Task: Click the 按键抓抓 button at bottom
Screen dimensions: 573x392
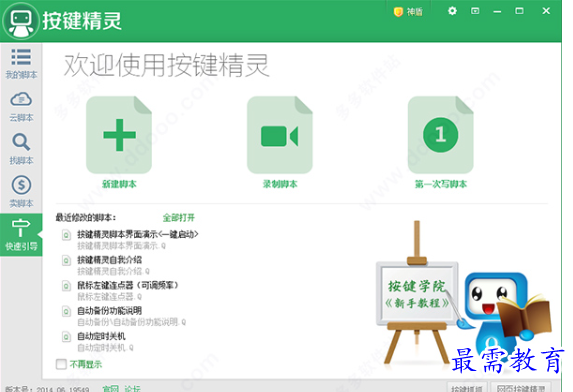Action: [x=467, y=388]
